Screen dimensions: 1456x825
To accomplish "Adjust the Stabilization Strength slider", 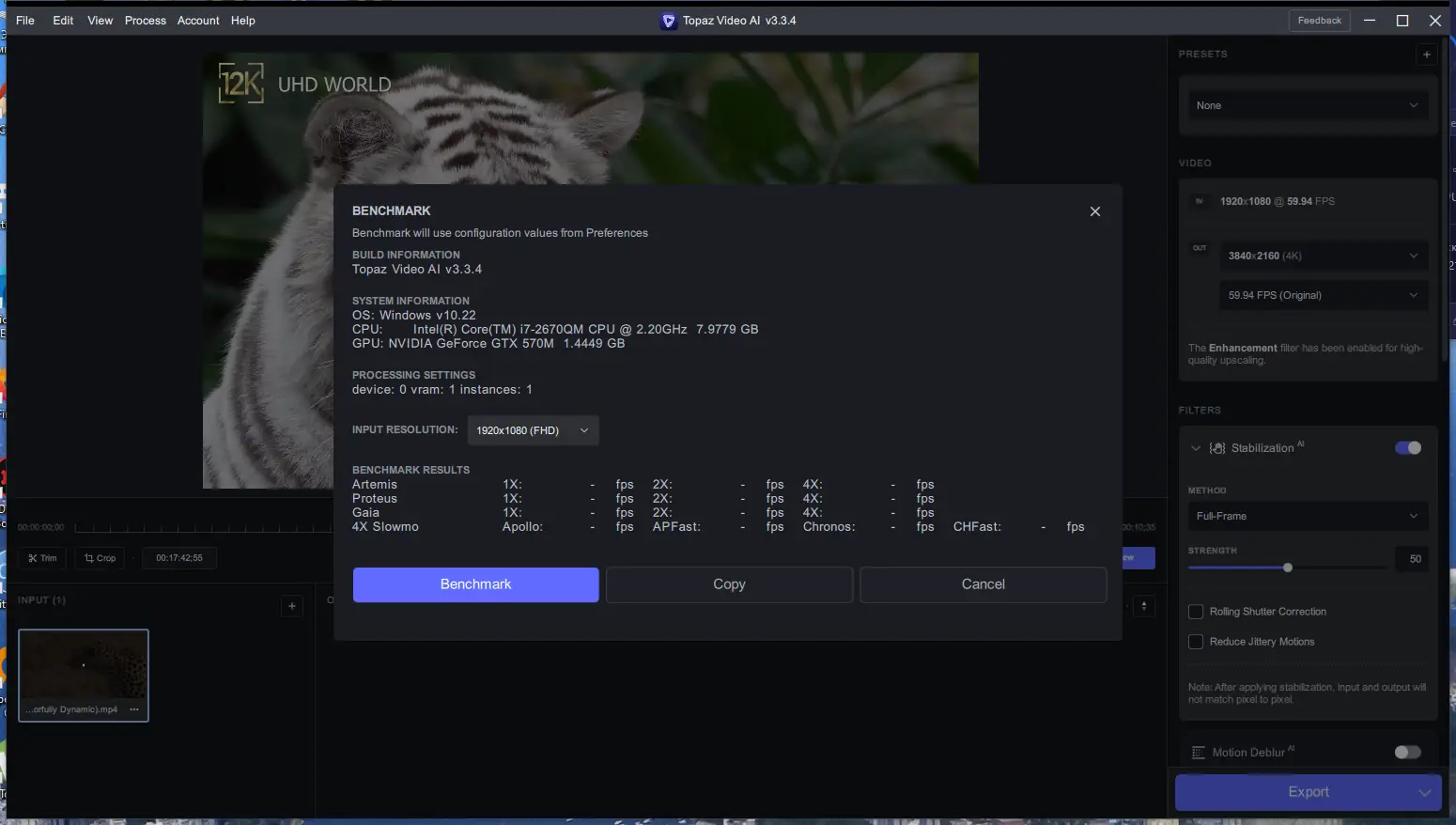I will point(1288,568).
